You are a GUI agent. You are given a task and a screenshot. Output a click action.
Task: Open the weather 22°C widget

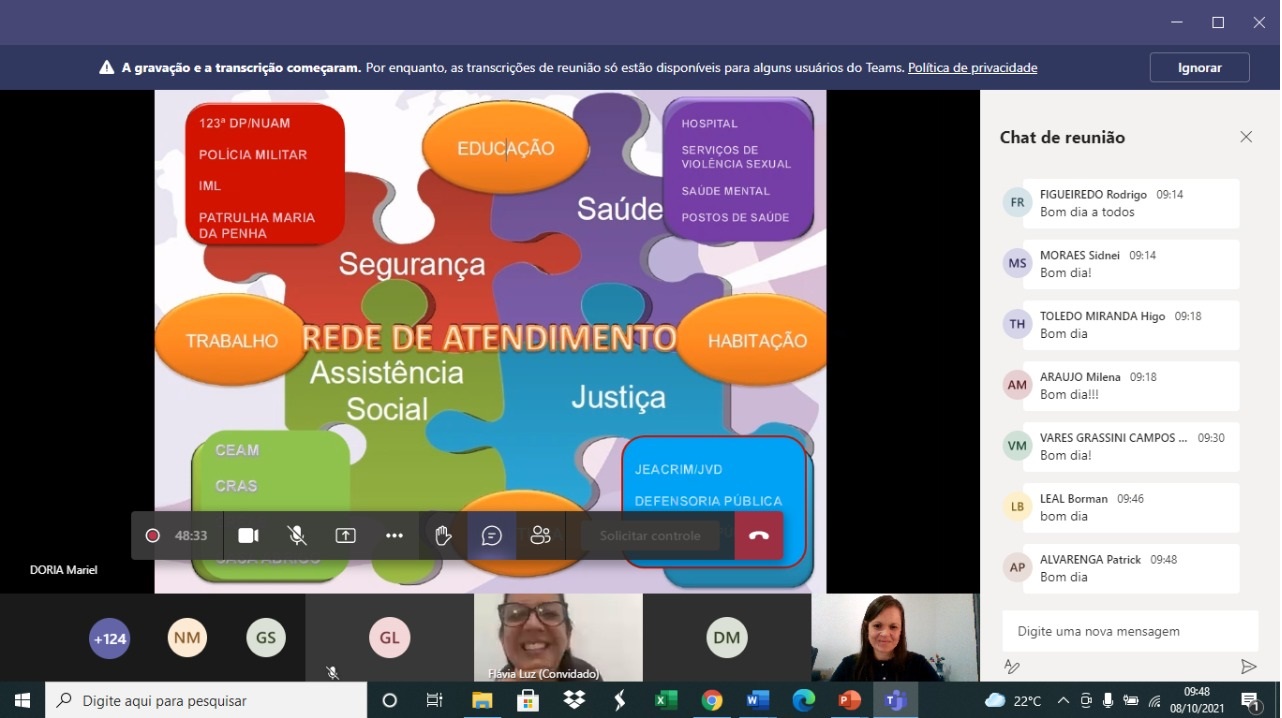[1013, 700]
